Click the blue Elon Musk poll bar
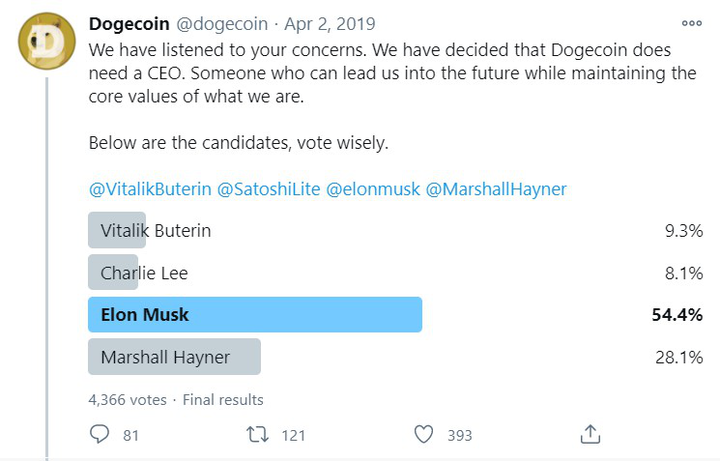 255,315
